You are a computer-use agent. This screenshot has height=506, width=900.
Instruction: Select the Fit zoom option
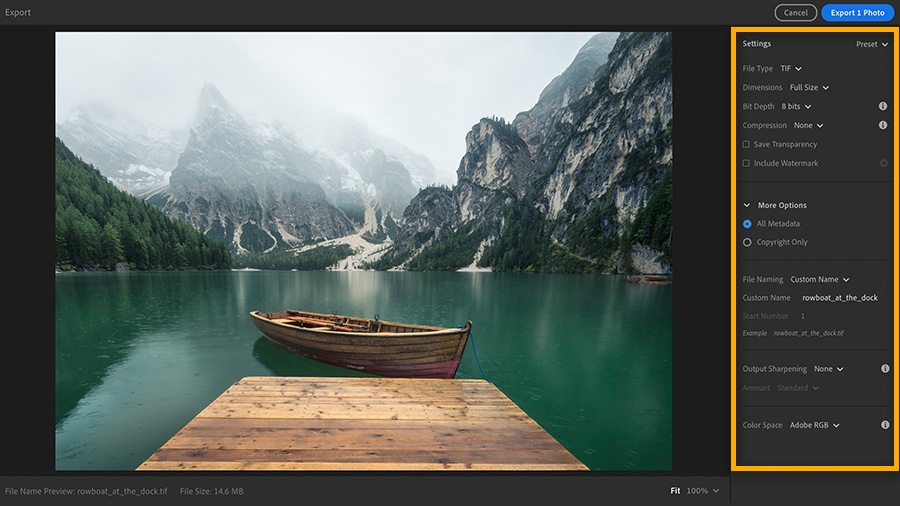675,491
